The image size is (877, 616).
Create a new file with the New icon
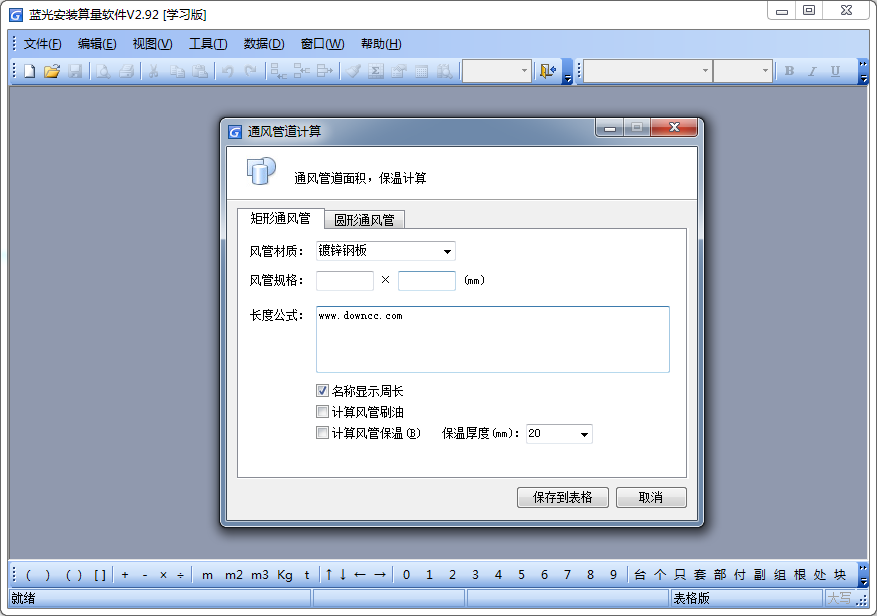tap(28, 71)
